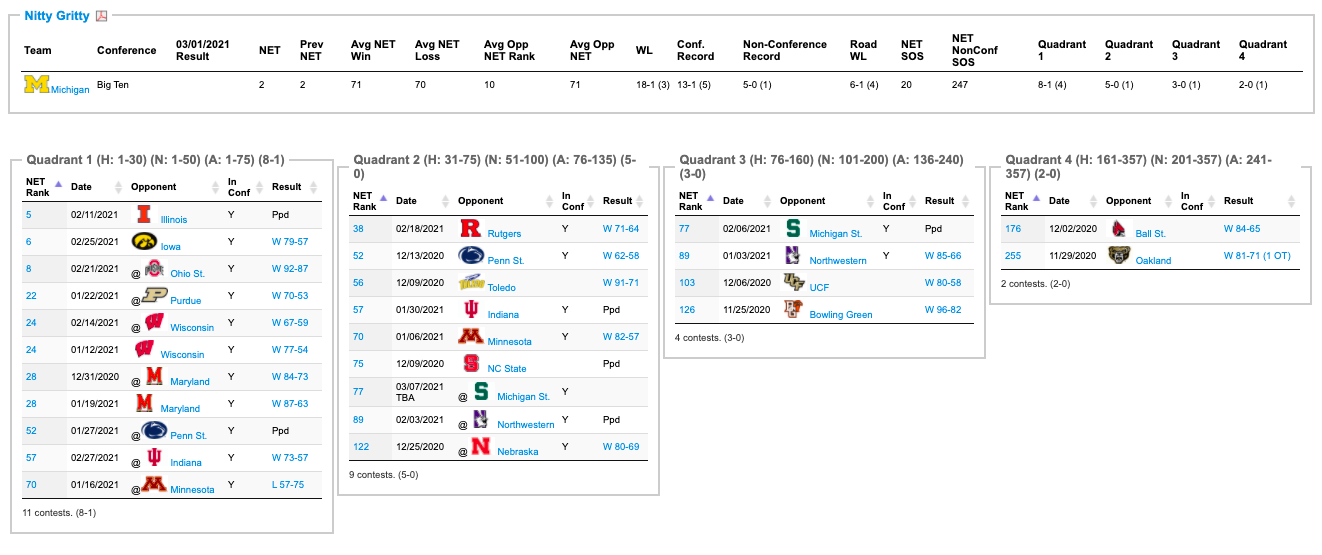The height and width of the screenshot is (555, 1322).
Task: Click the Wisconsin logo in the 02/14/2021 row
Action: click(155, 322)
